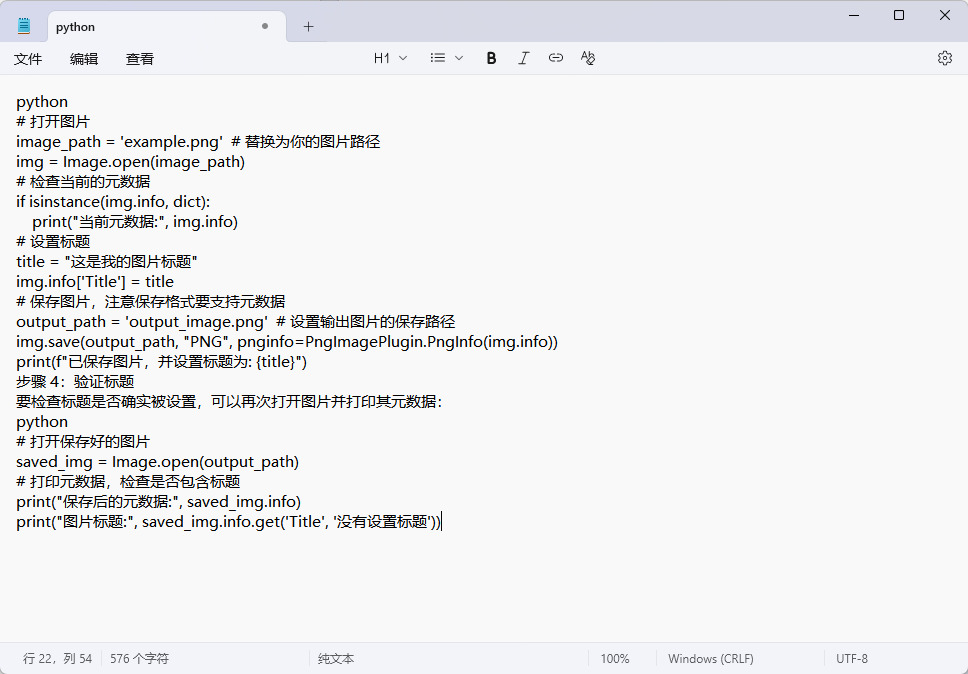968x674 pixels.
Task: Click the line title = "这是我的图片标题"
Action: 107,262
